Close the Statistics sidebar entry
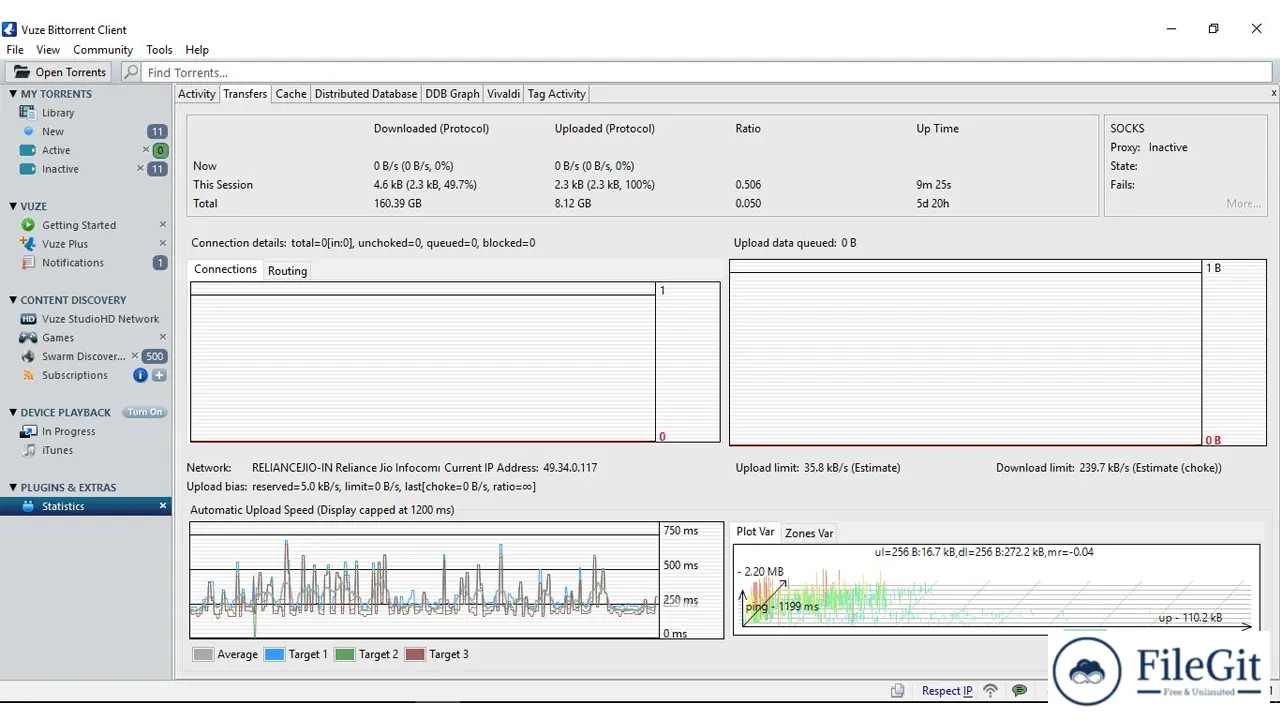Viewport: 1280px width, 720px height. pos(163,506)
